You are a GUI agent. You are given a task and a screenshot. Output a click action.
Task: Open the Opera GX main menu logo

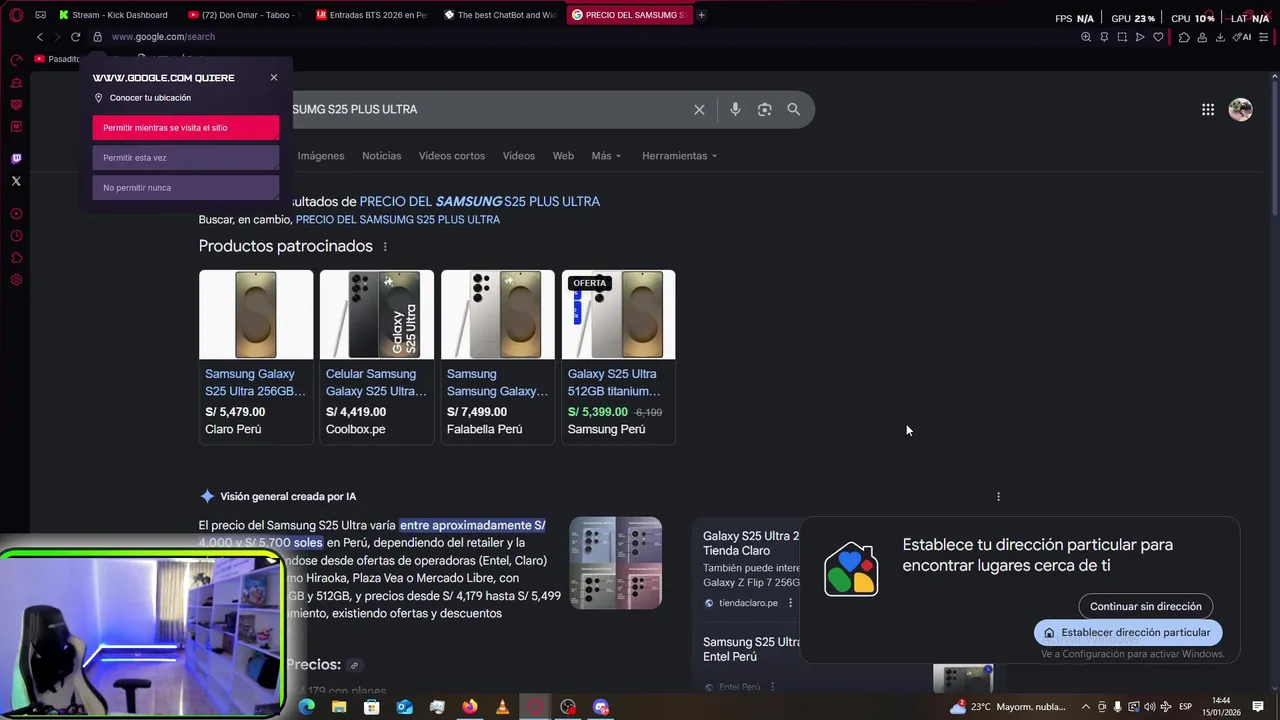point(16,15)
